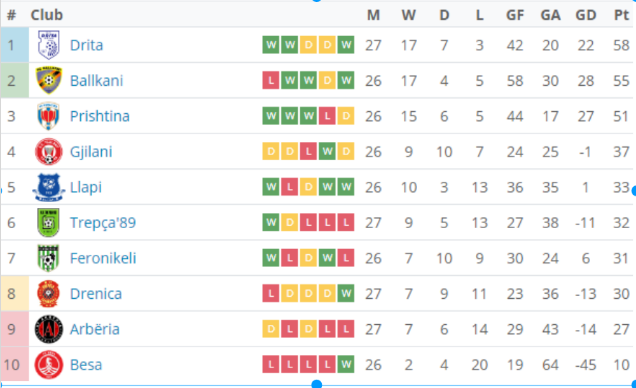636x388 pixels.
Task: Open the Prishtina team link
Action: (x=100, y=116)
